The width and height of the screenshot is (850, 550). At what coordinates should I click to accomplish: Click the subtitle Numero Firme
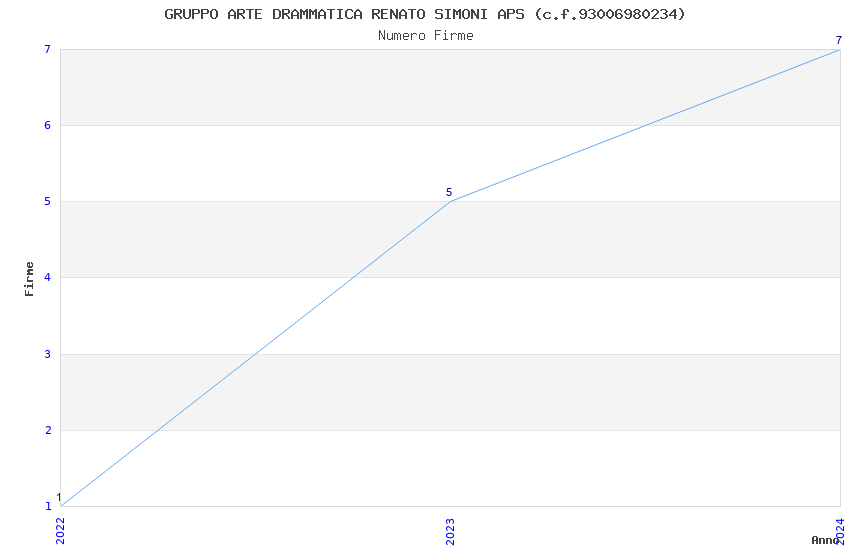tap(426, 36)
